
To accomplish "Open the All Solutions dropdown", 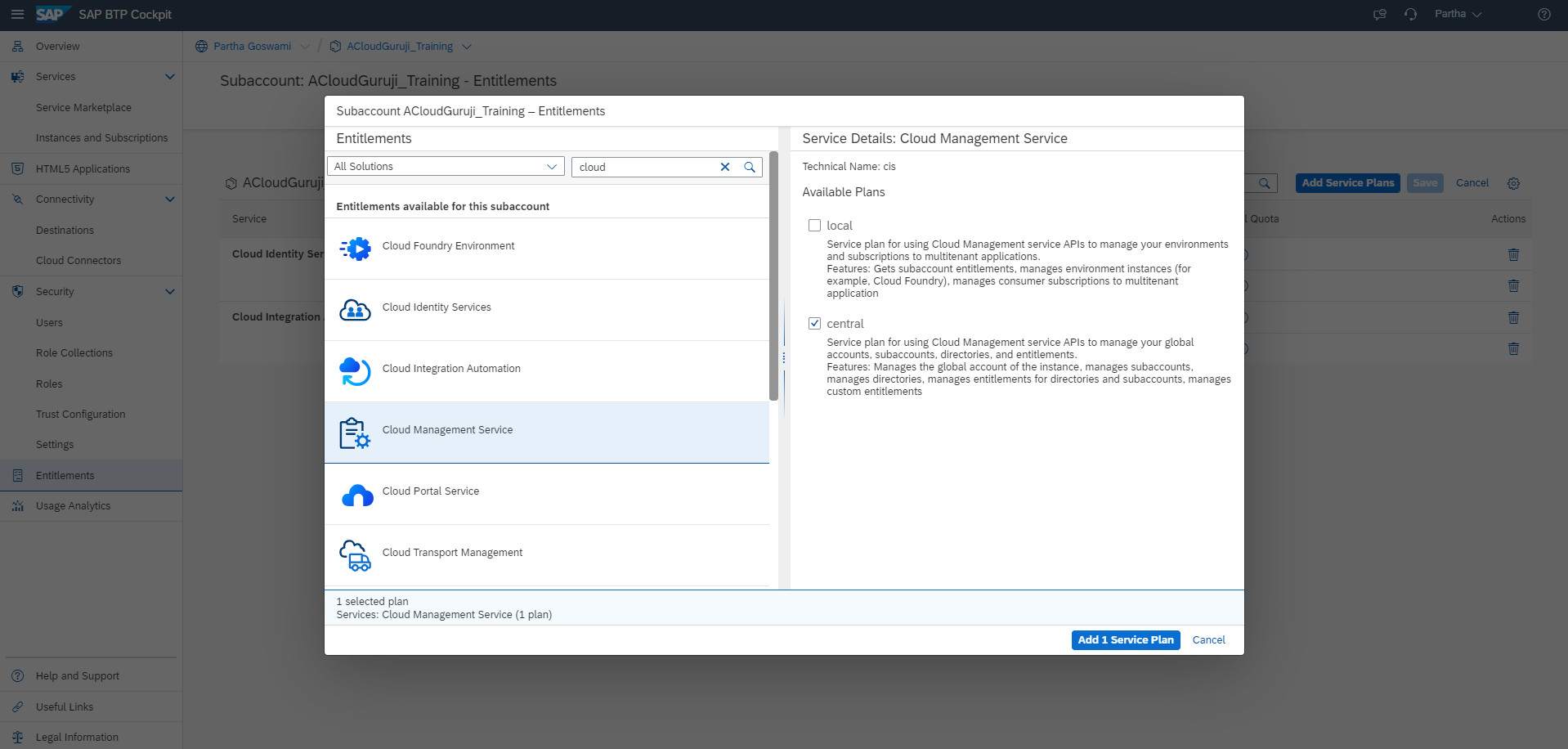I will click(x=446, y=167).
